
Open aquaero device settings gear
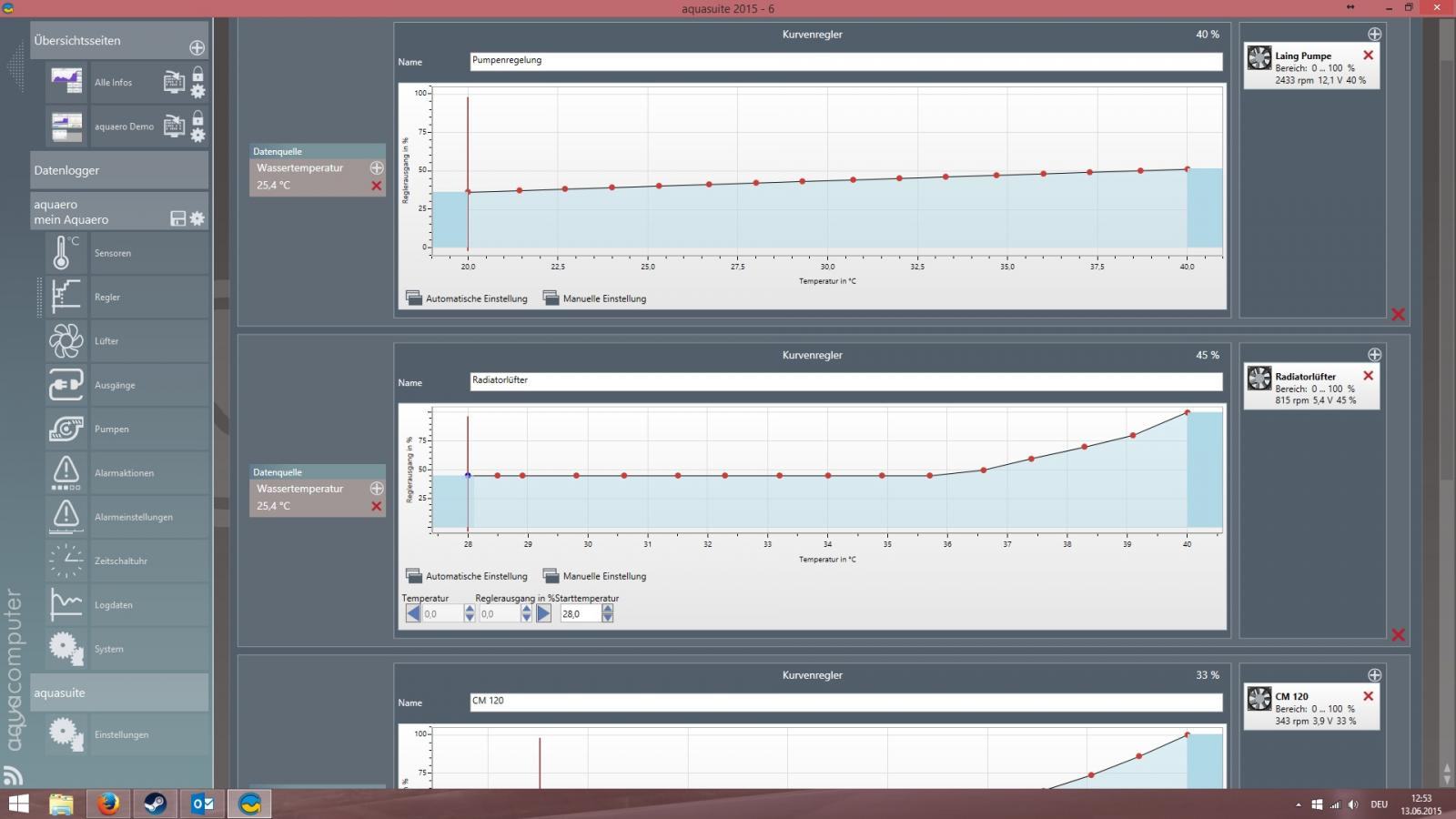[197, 218]
